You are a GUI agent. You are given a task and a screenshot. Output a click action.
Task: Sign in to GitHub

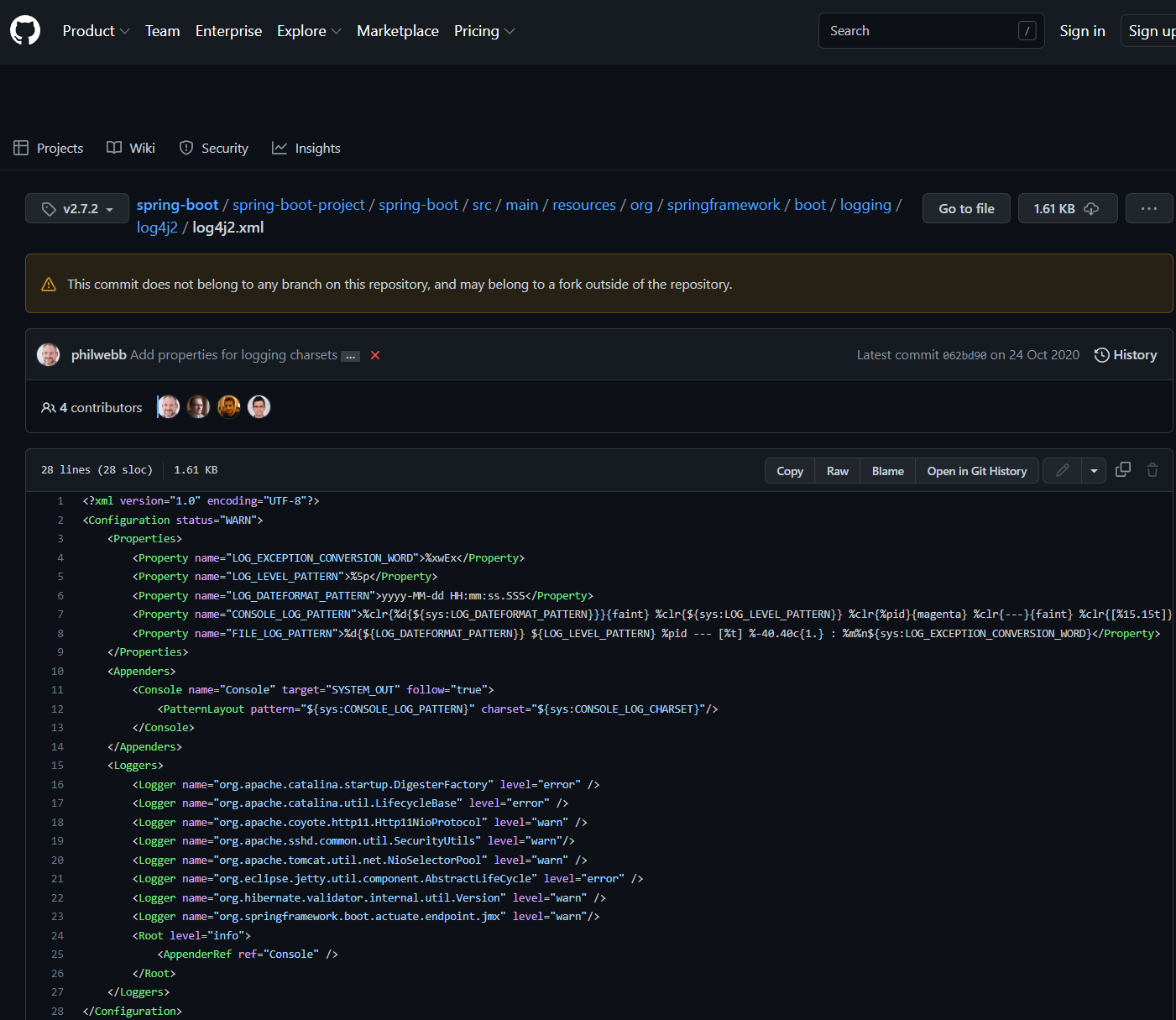point(1082,31)
